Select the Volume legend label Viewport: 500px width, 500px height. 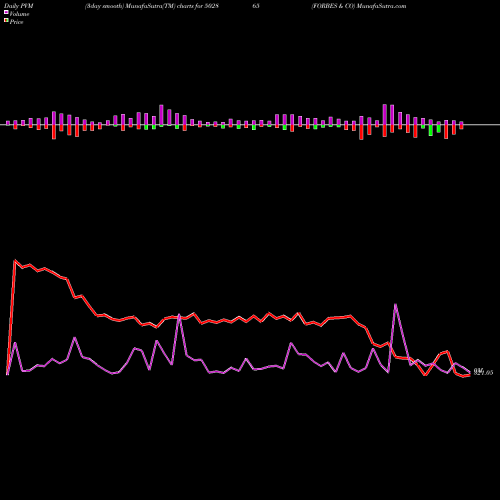pos(19,14)
